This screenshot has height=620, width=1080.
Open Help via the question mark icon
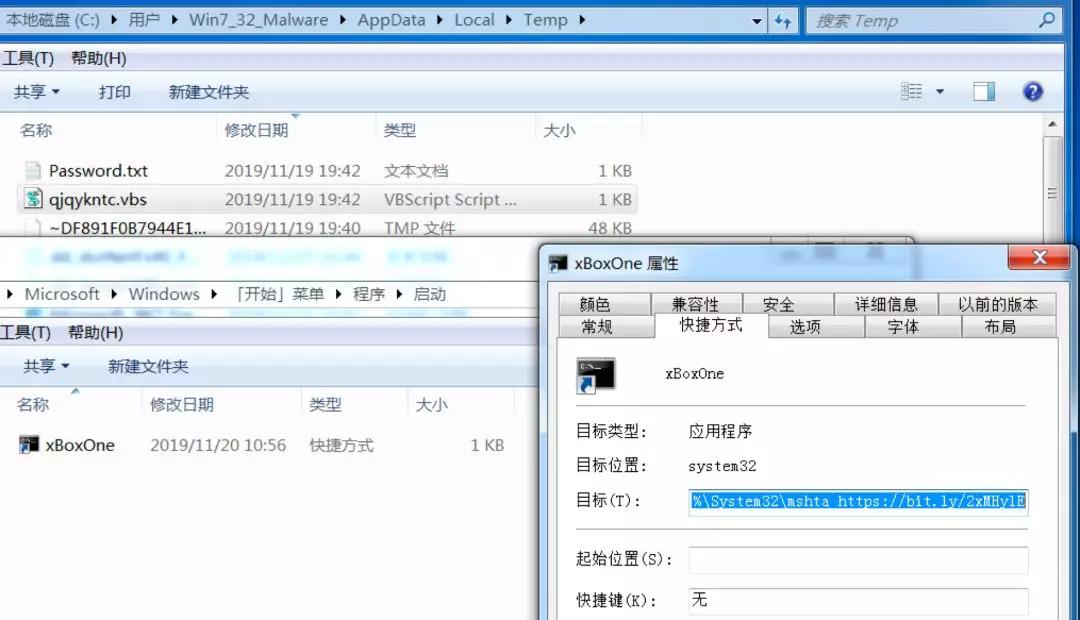[1033, 91]
